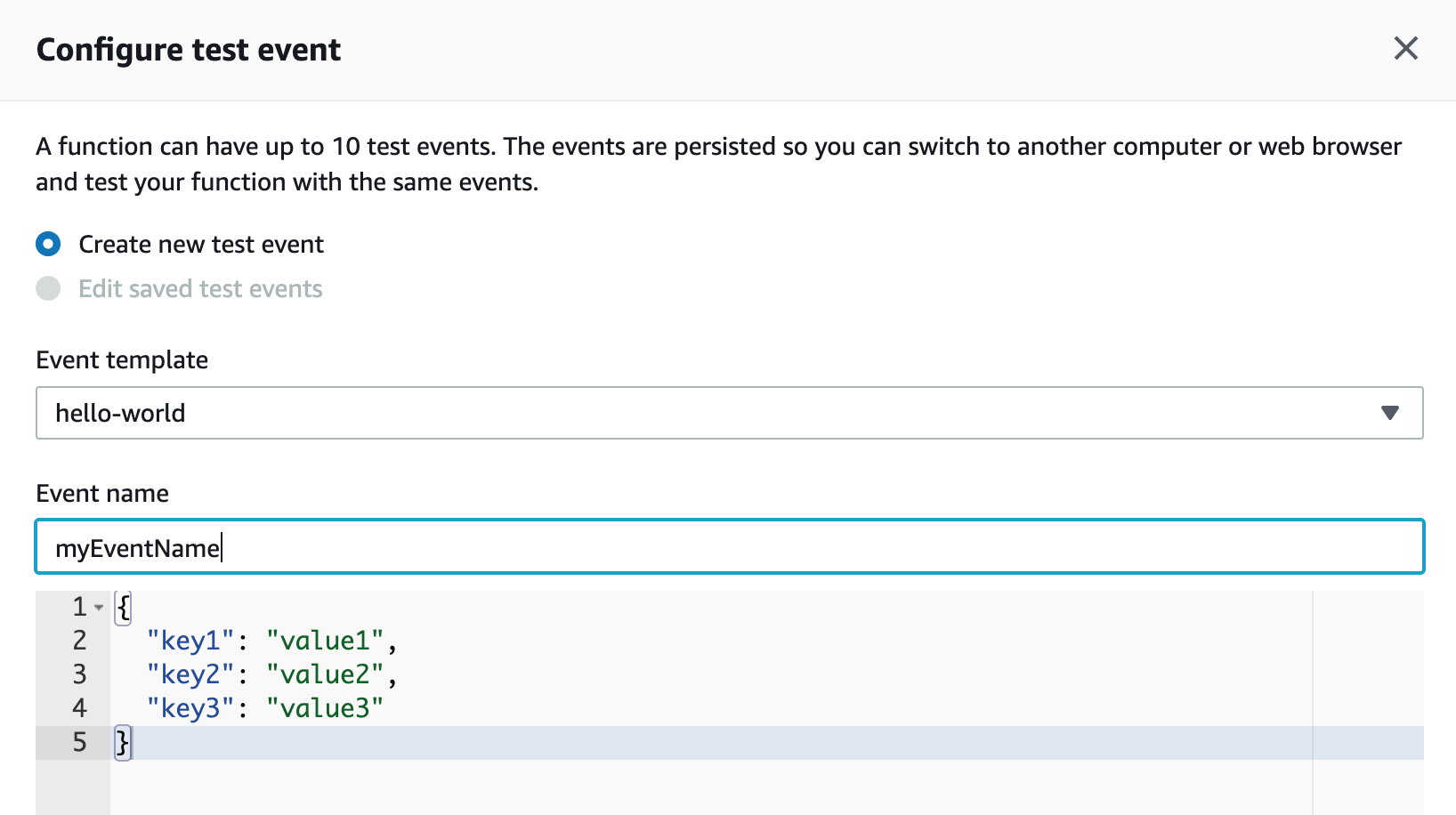Image resolution: width=1456 pixels, height=815 pixels.
Task: Click line number 2 in gutter
Action: 79,641
